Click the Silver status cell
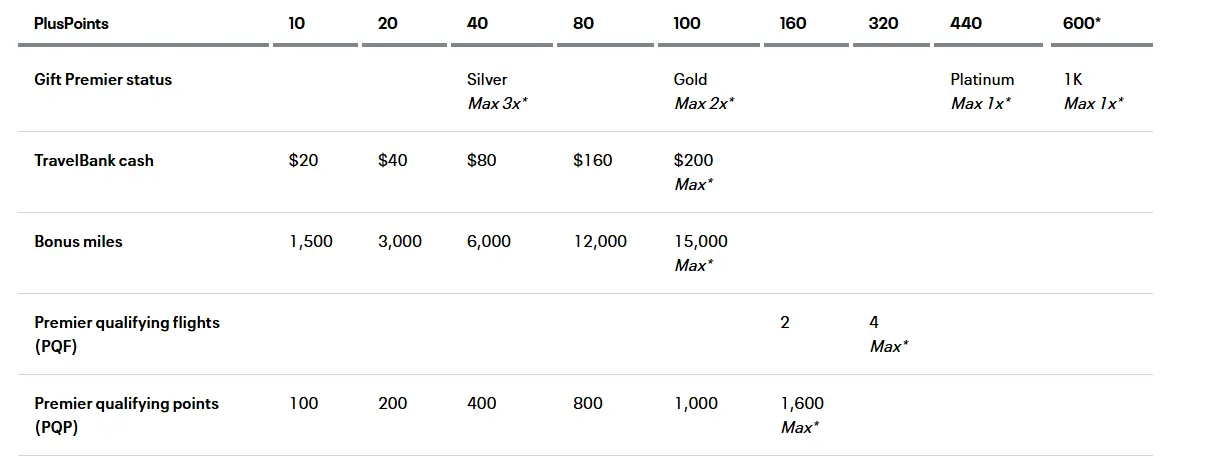 (x=487, y=80)
